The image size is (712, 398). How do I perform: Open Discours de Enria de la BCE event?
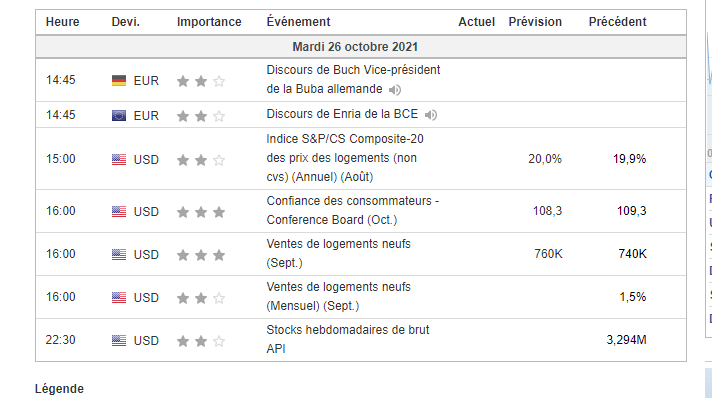pyautogui.click(x=342, y=114)
